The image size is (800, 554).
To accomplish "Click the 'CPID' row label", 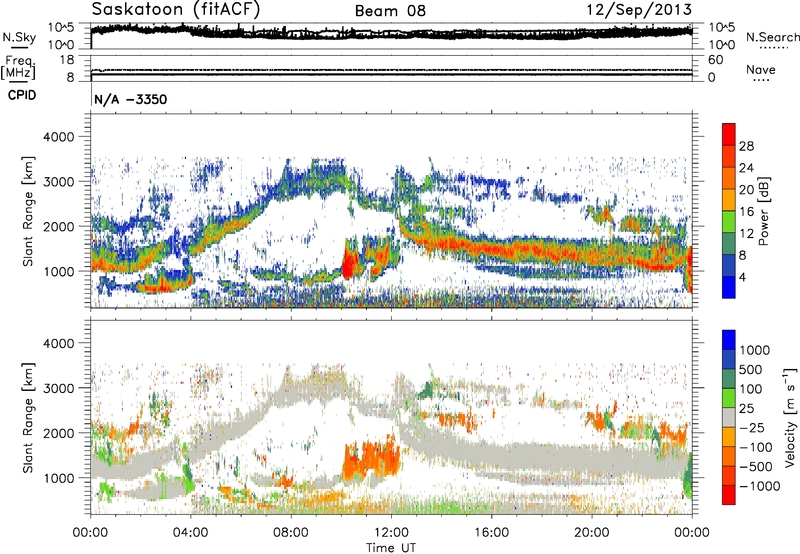I will pyautogui.click(x=22, y=95).
